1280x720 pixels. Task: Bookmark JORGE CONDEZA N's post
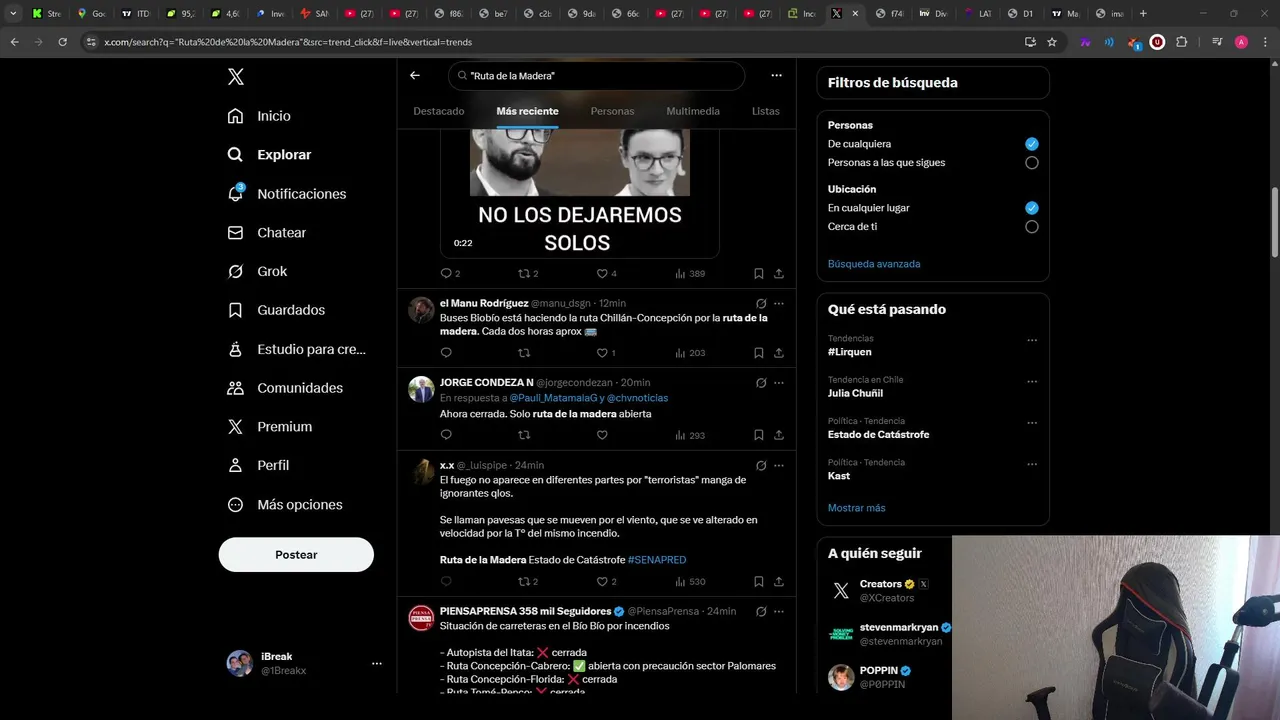coord(759,435)
